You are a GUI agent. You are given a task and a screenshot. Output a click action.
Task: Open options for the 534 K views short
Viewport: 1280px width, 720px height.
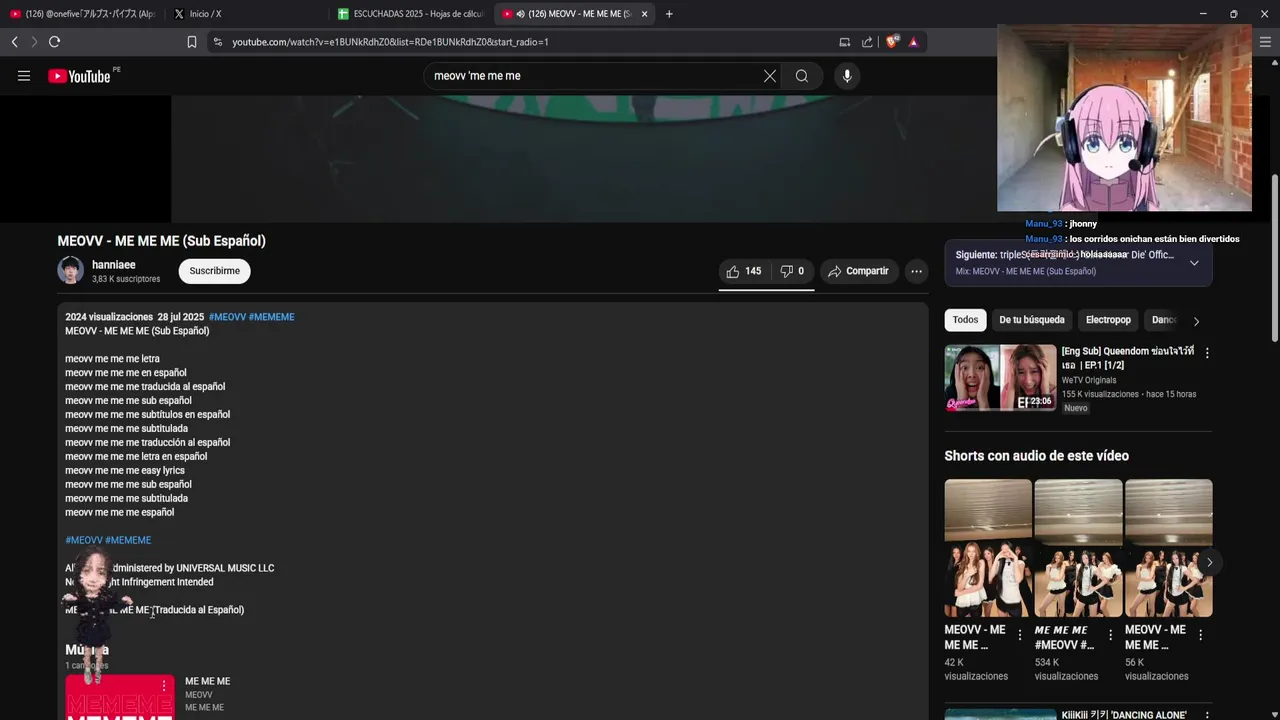pyautogui.click(x=1110, y=635)
